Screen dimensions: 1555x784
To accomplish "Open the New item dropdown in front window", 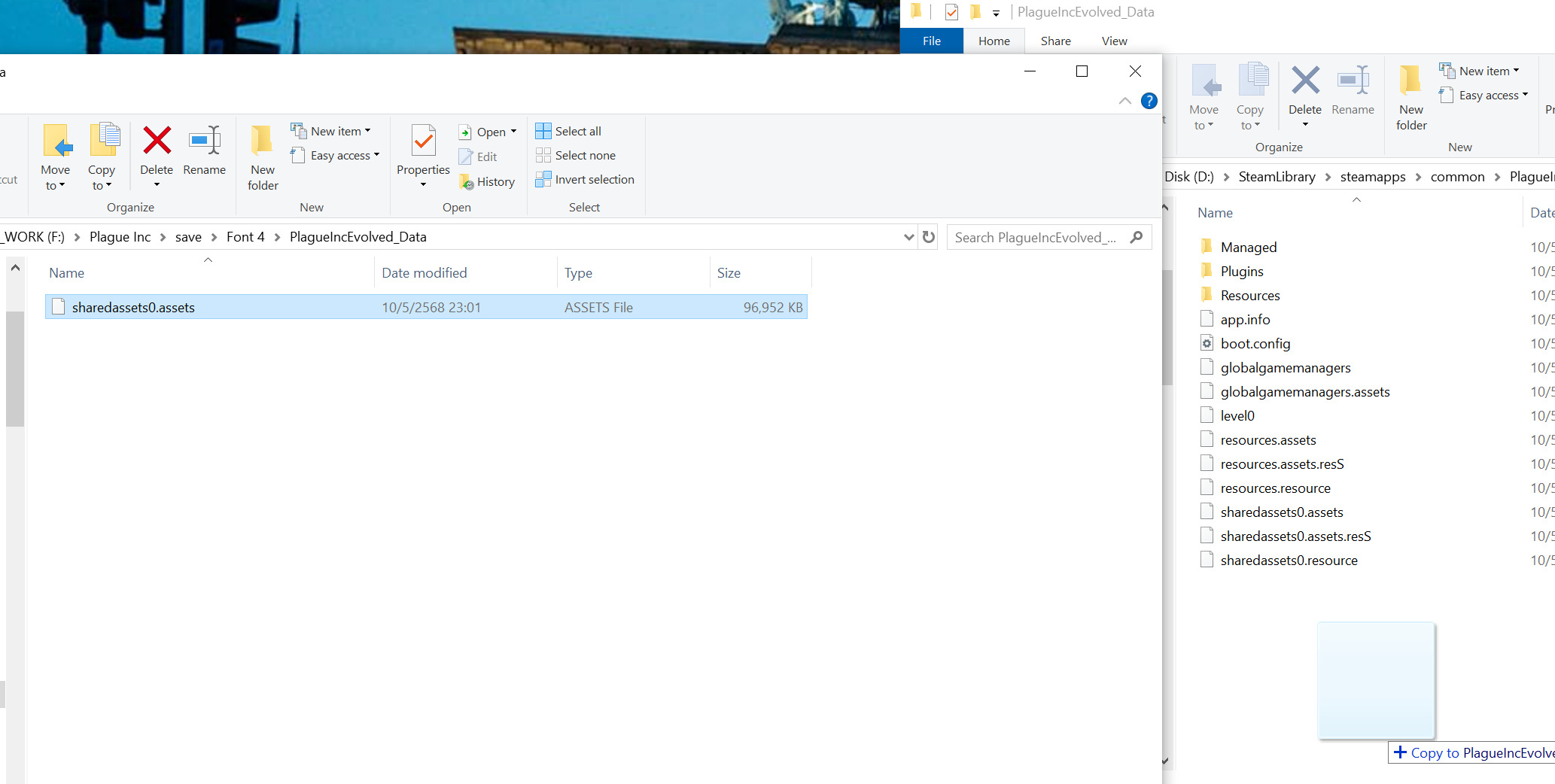I will coord(331,131).
